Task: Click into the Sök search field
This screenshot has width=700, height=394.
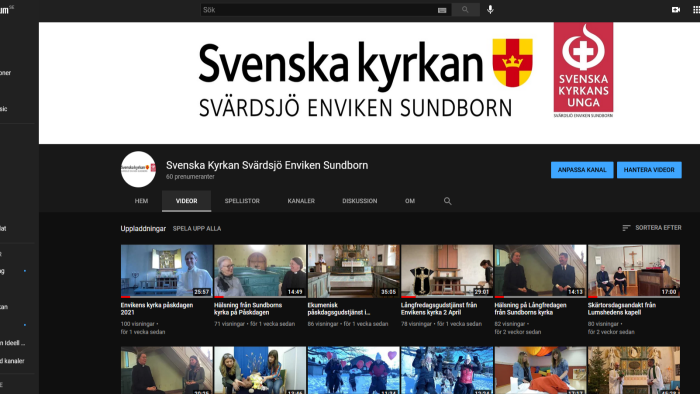Action: [x=319, y=9]
